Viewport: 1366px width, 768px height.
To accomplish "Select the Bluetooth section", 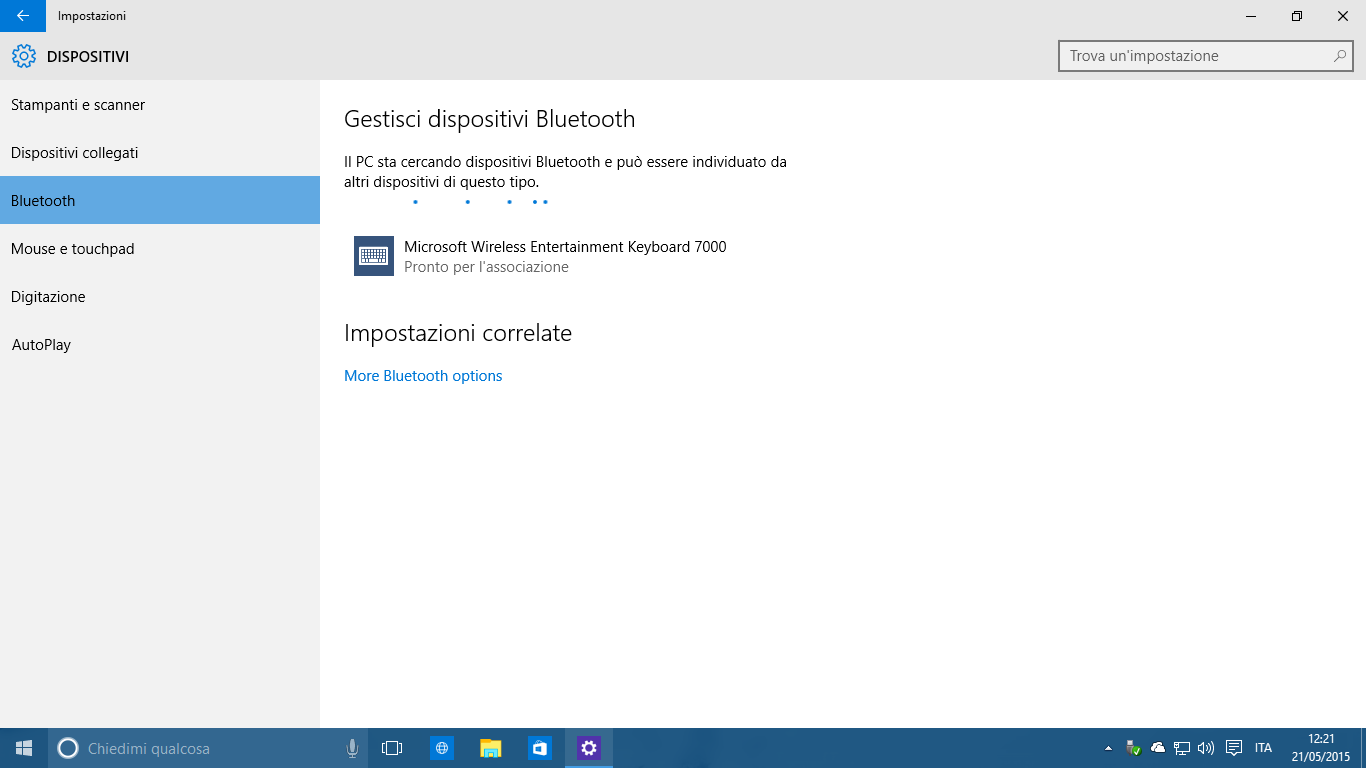I will pos(160,200).
